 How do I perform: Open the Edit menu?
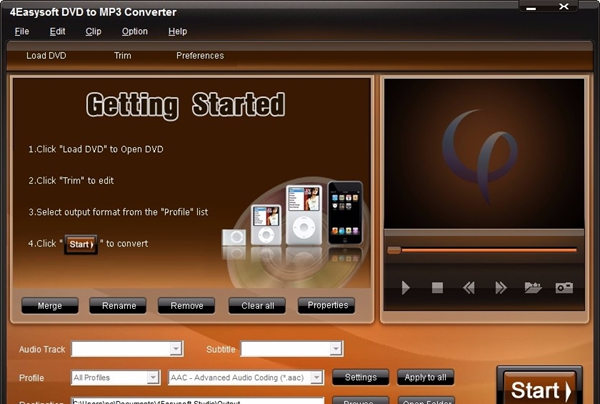[57, 31]
